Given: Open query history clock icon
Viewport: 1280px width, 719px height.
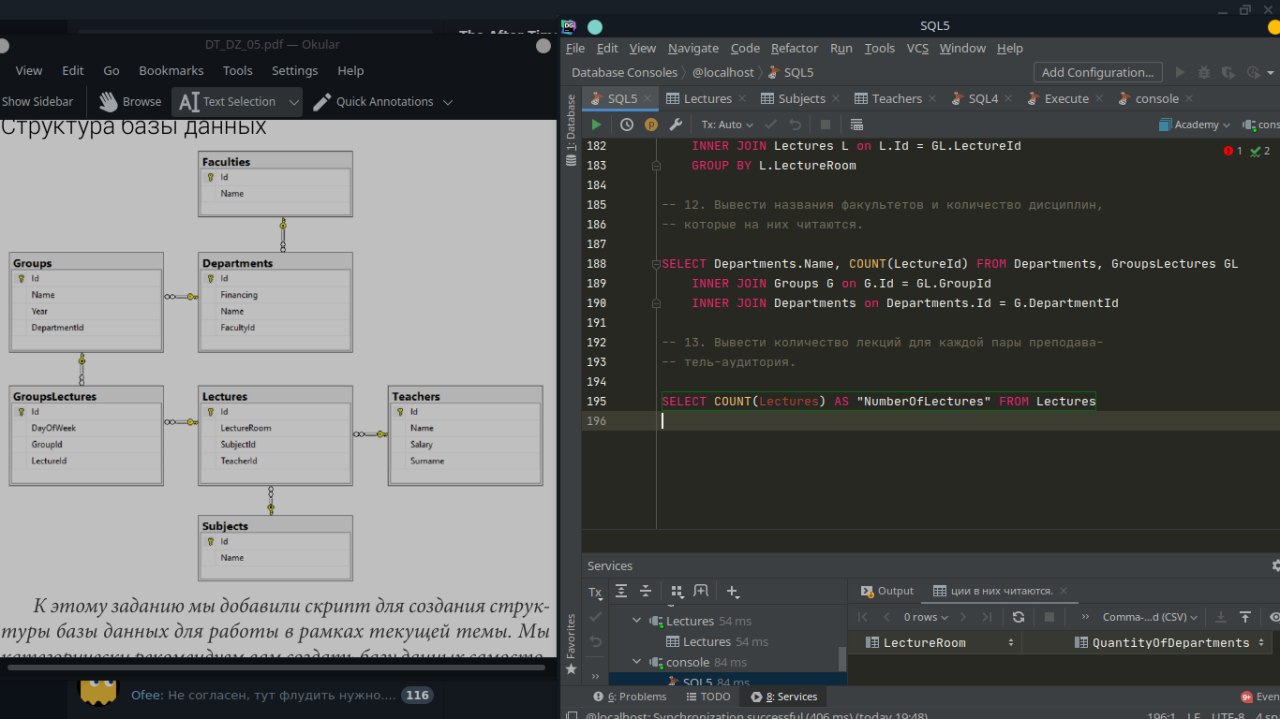Looking at the screenshot, I should coord(627,125).
